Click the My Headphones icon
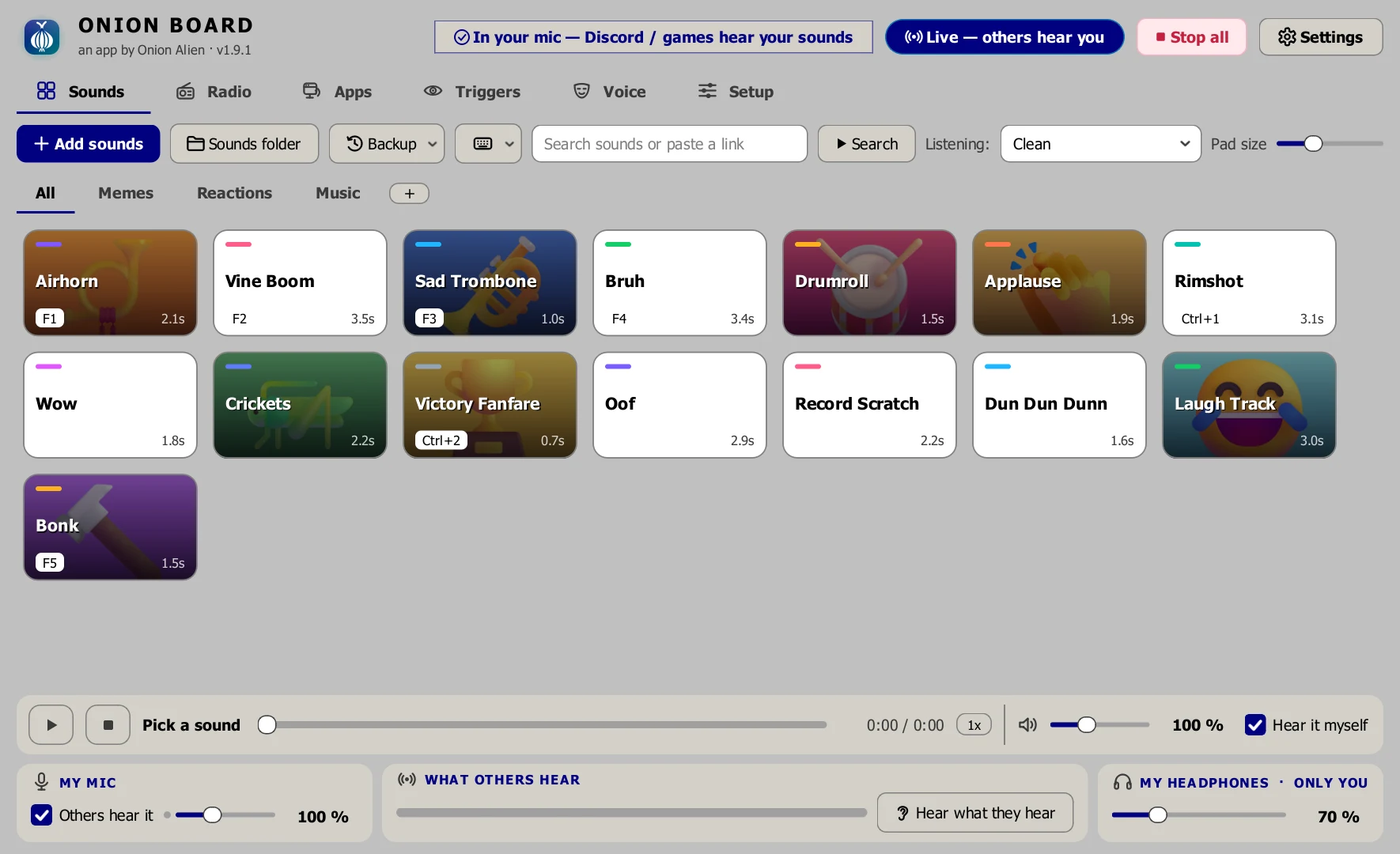The height and width of the screenshot is (854, 1400). (1122, 782)
